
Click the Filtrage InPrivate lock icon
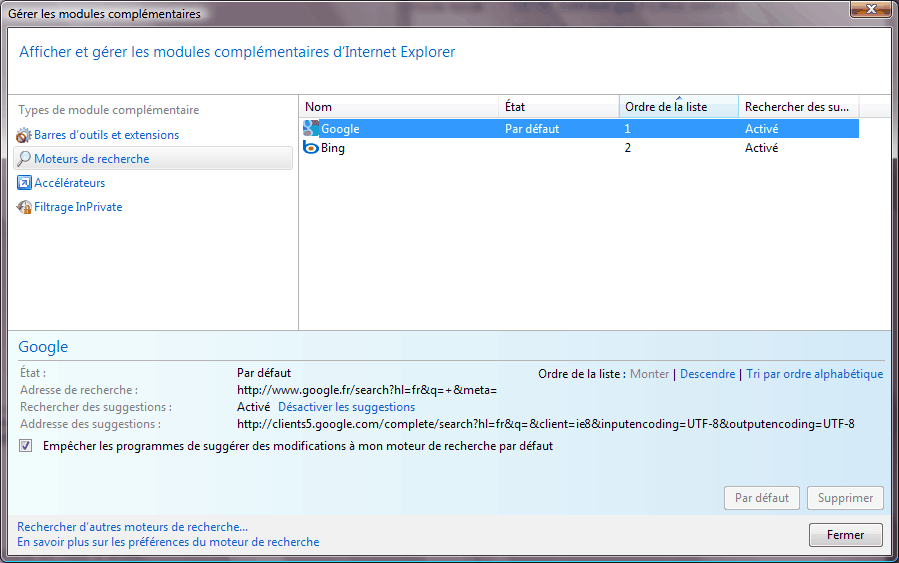coord(24,207)
